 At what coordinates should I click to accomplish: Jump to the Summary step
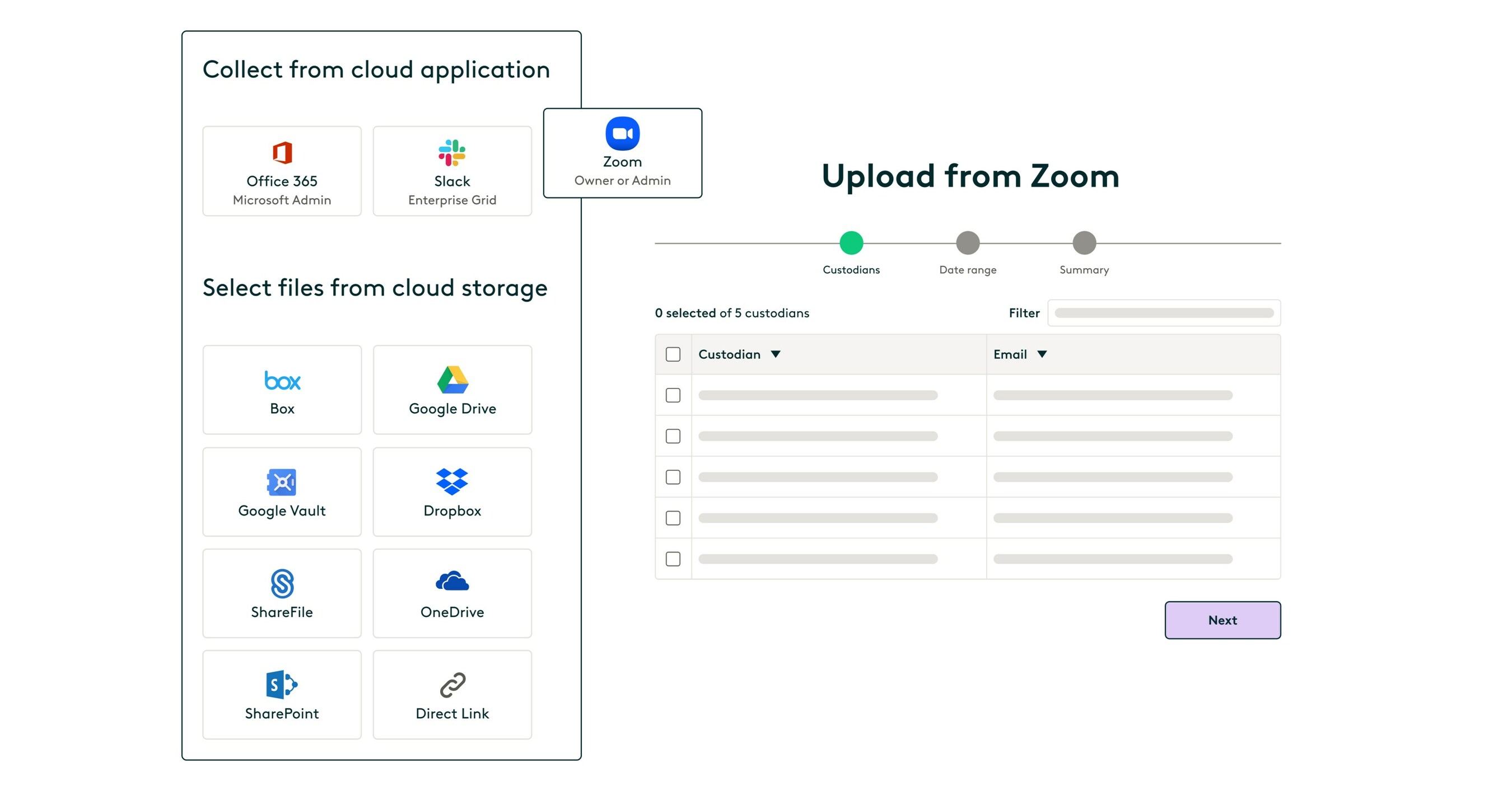[x=1084, y=242]
